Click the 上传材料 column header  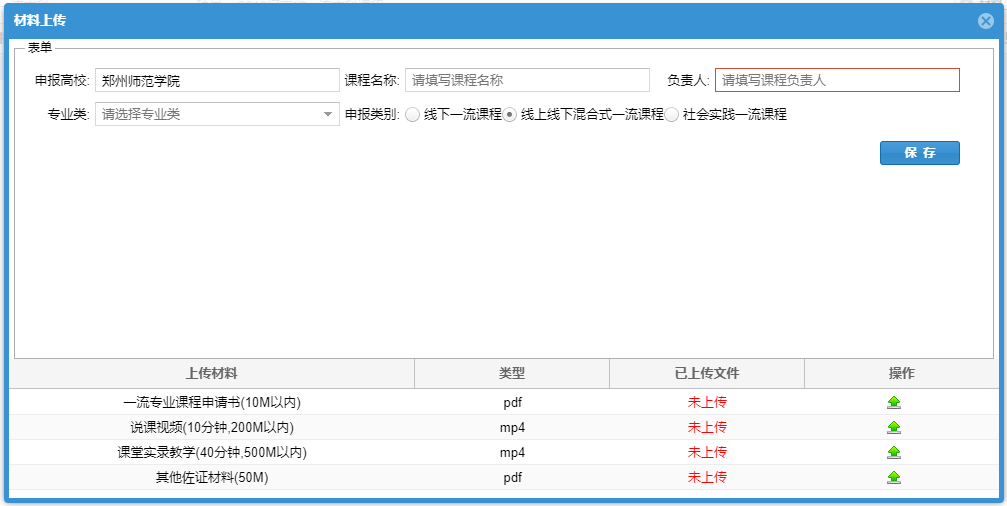[212, 374]
